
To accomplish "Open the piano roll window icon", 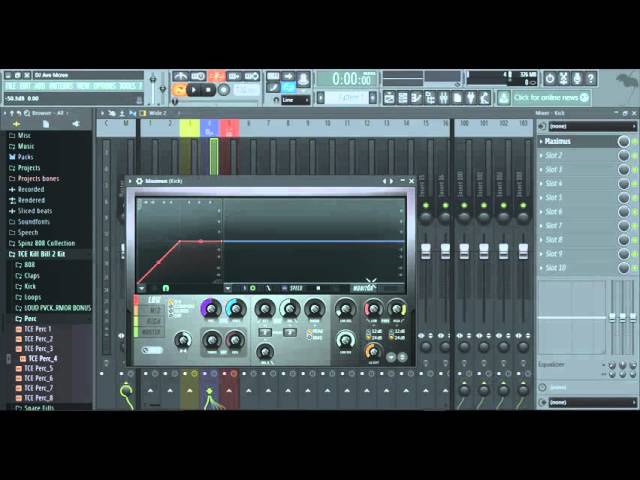I will pos(416,98).
